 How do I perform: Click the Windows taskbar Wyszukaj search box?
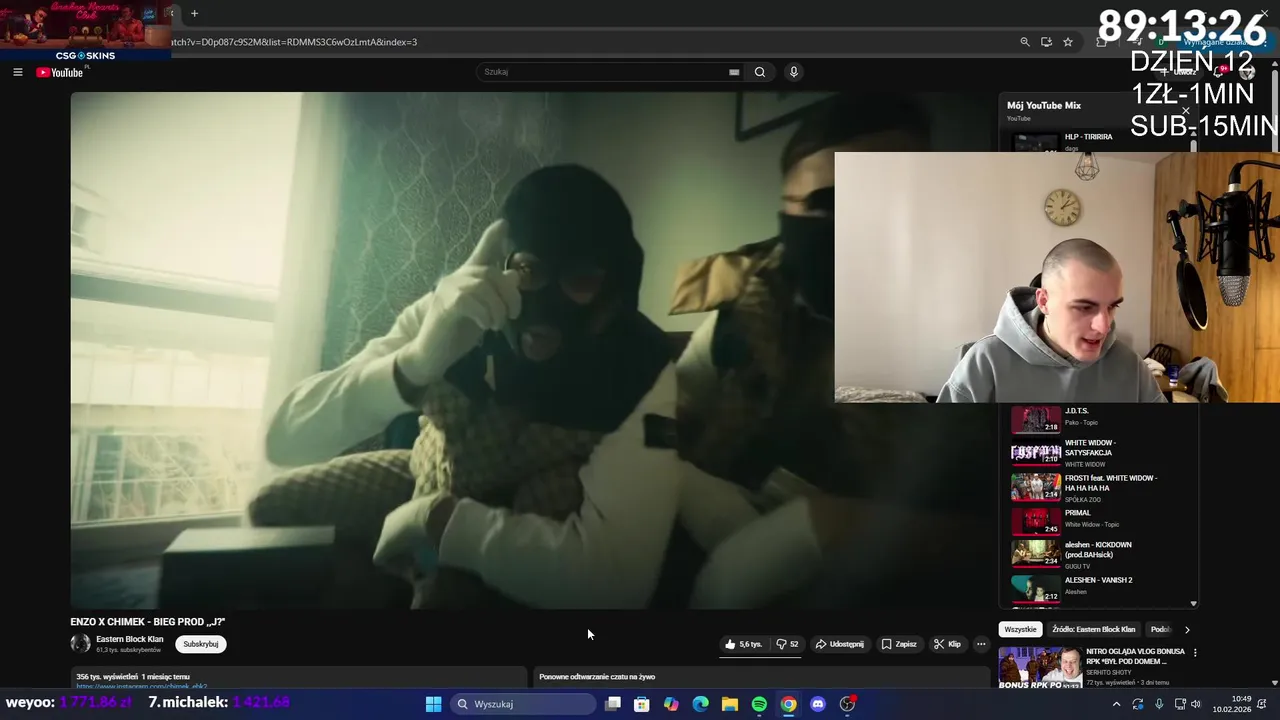click(523, 704)
